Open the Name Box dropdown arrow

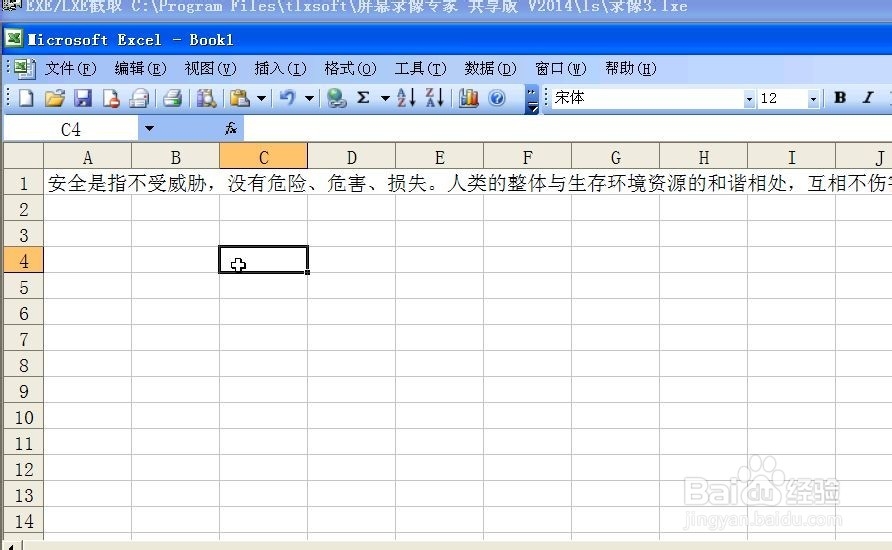pos(149,129)
